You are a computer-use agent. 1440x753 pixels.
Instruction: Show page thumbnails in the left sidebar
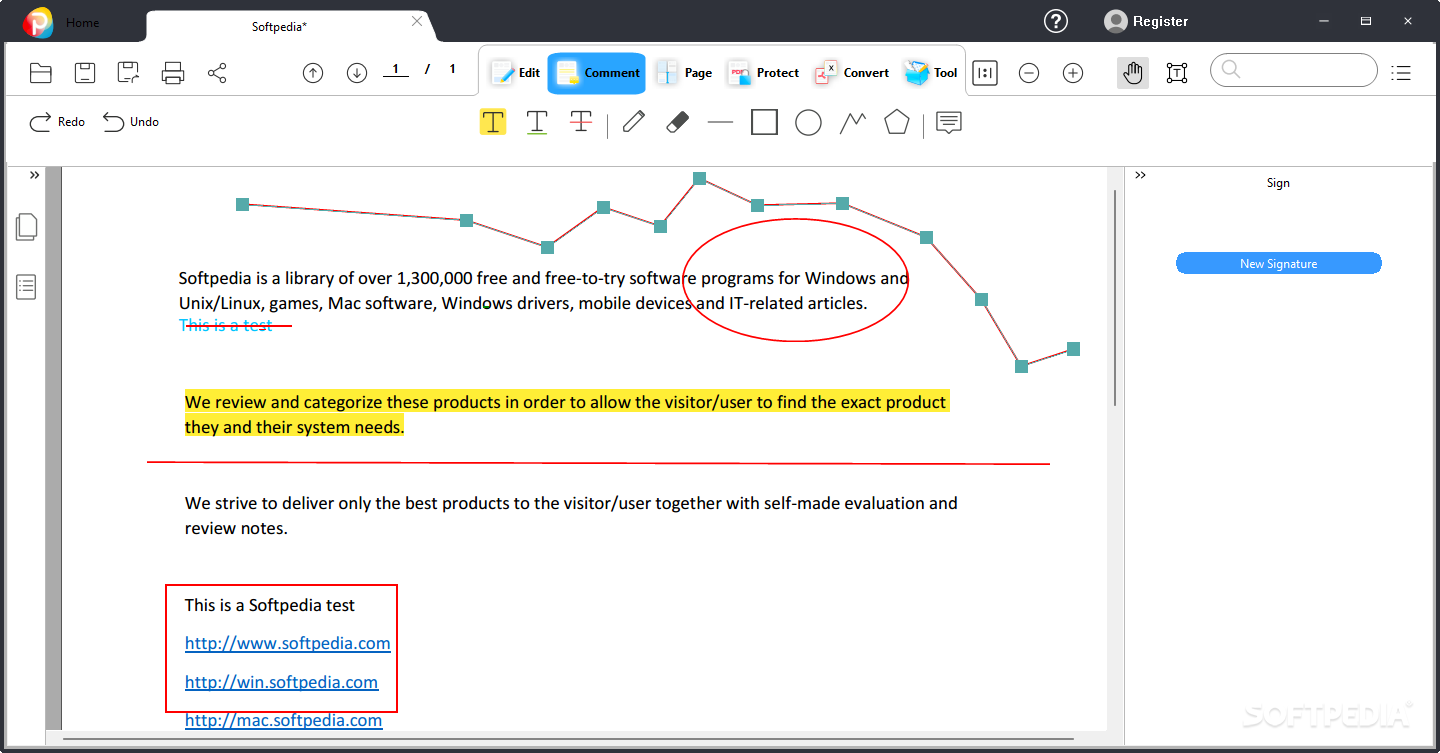[27, 227]
